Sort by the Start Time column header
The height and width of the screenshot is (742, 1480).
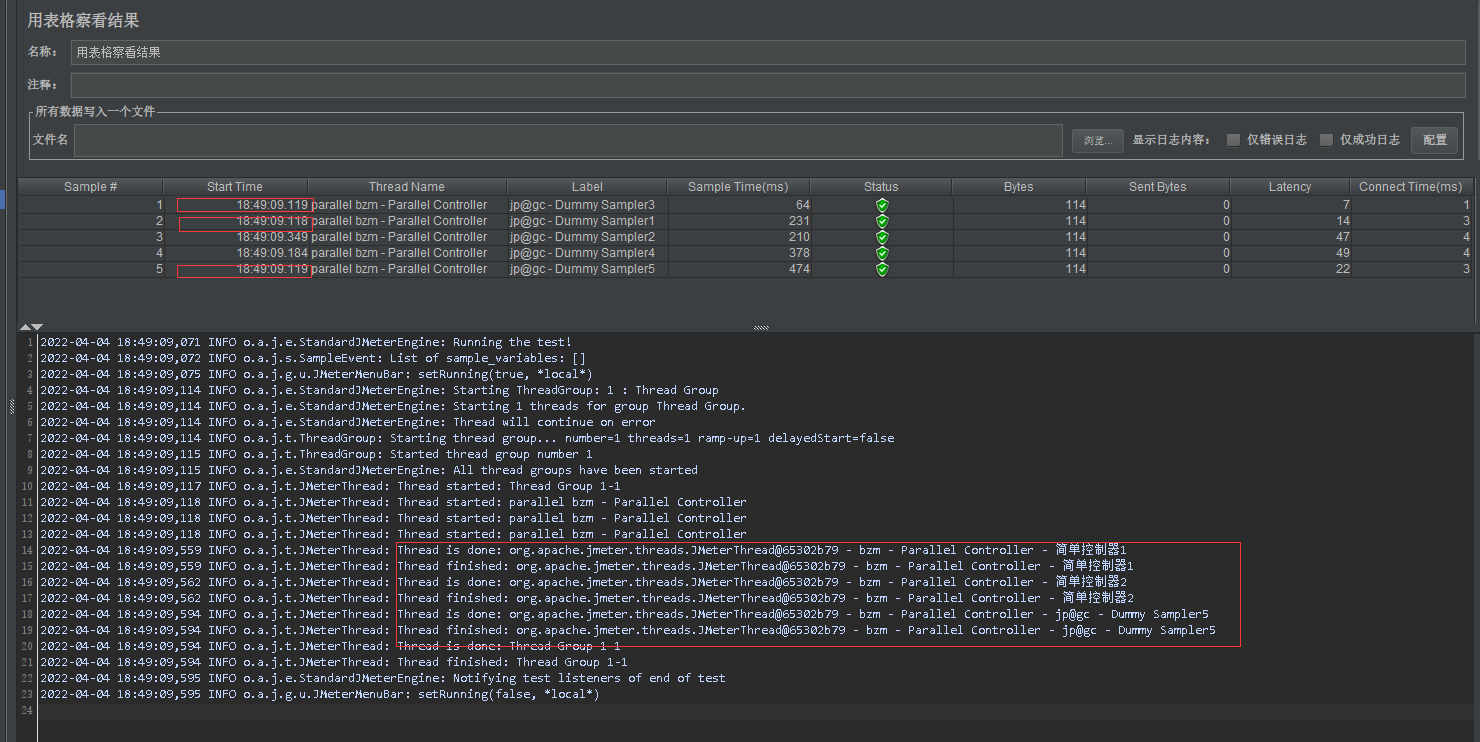235,187
